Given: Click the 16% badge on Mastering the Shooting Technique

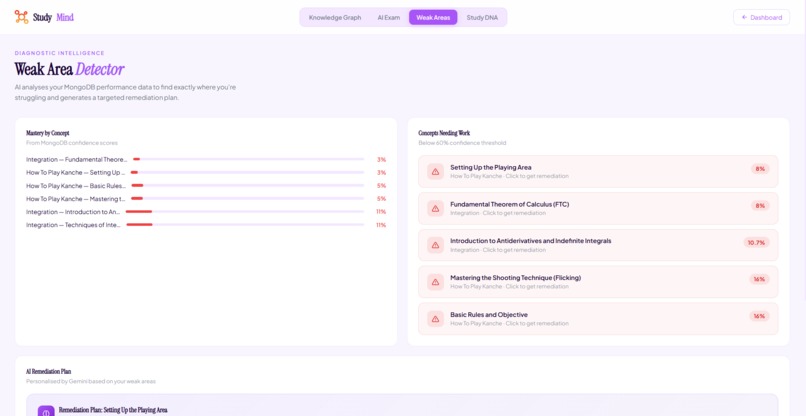Looking at the screenshot, I should point(759,279).
